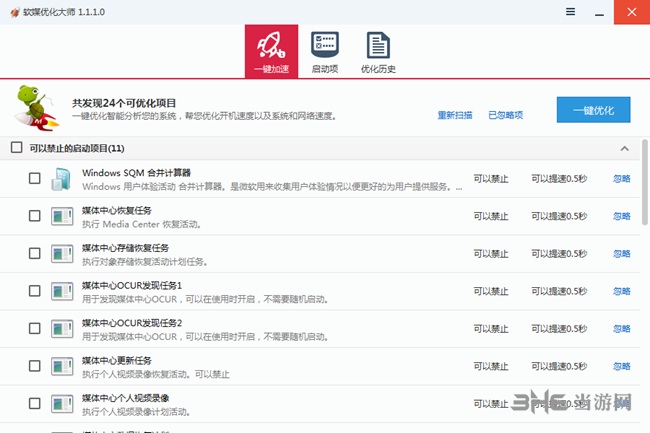
Task: Click the 媒体中心恢复任务 title text
Action: coord(117,210)
